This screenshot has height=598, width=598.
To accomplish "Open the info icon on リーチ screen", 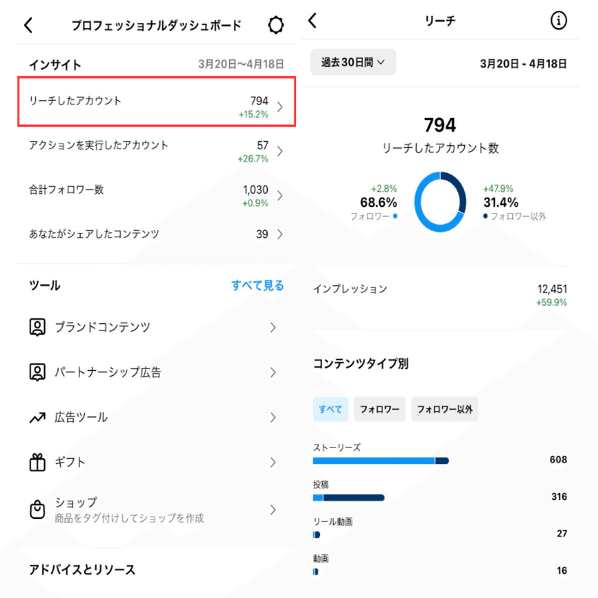I will [x=558, y=21].
